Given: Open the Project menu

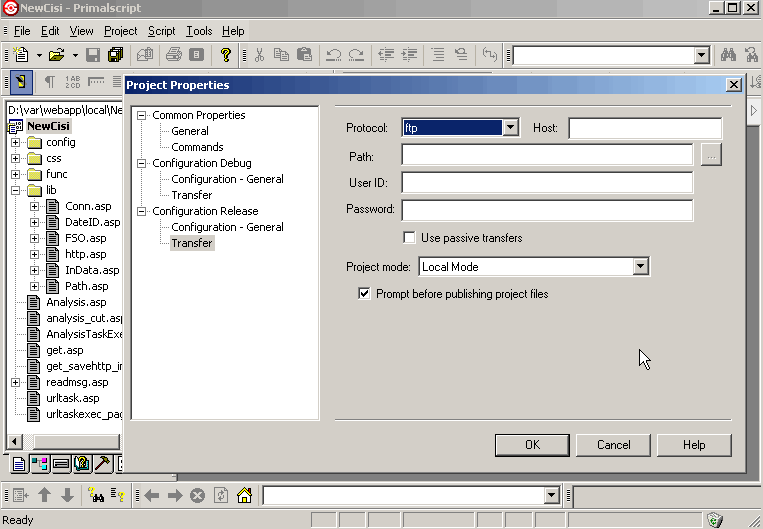Looking at the screenshot, I should pyautogui.click(x=121, y=31).
